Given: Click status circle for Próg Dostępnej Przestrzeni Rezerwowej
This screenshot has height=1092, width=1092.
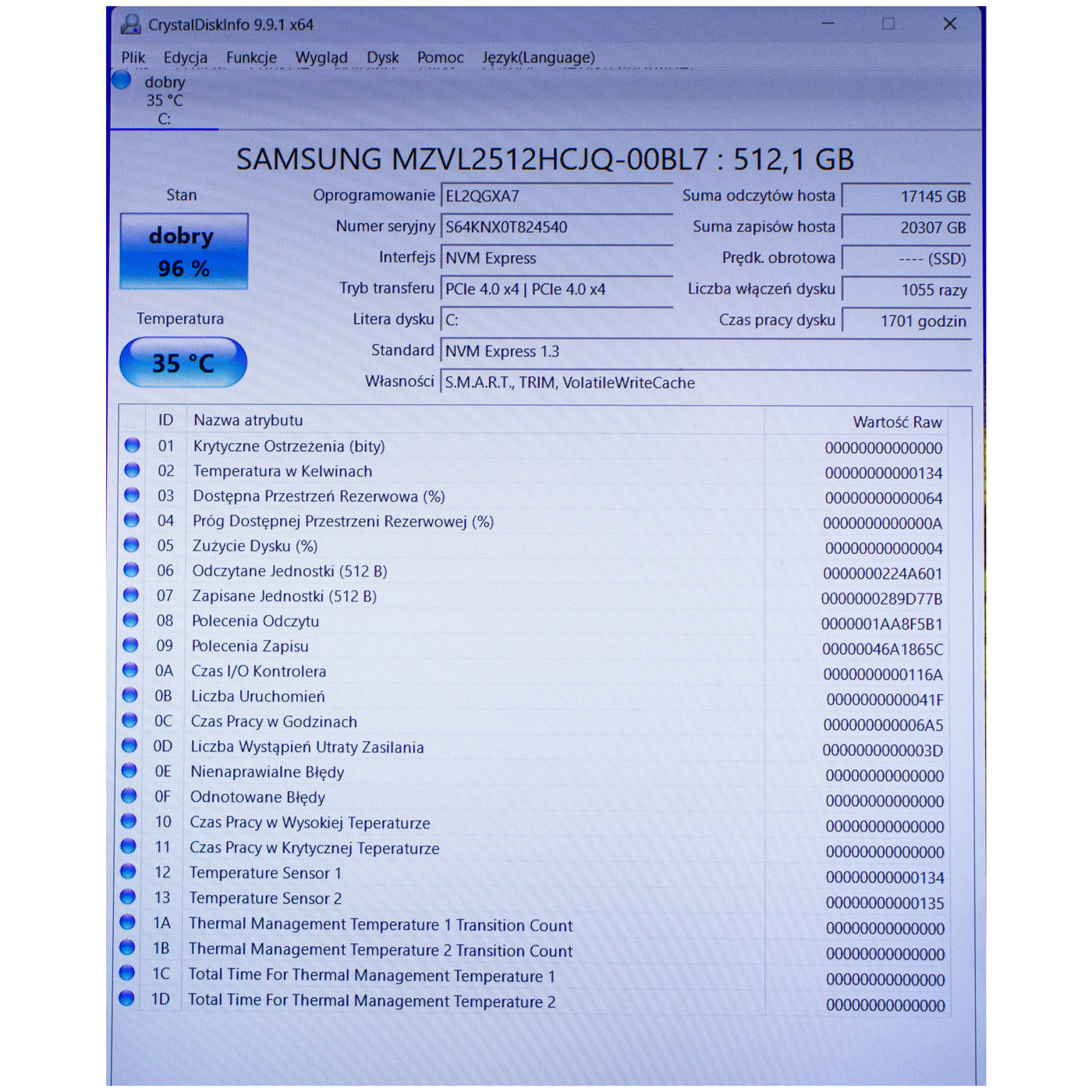Looking at the screenshot, I should click(132, 520).
